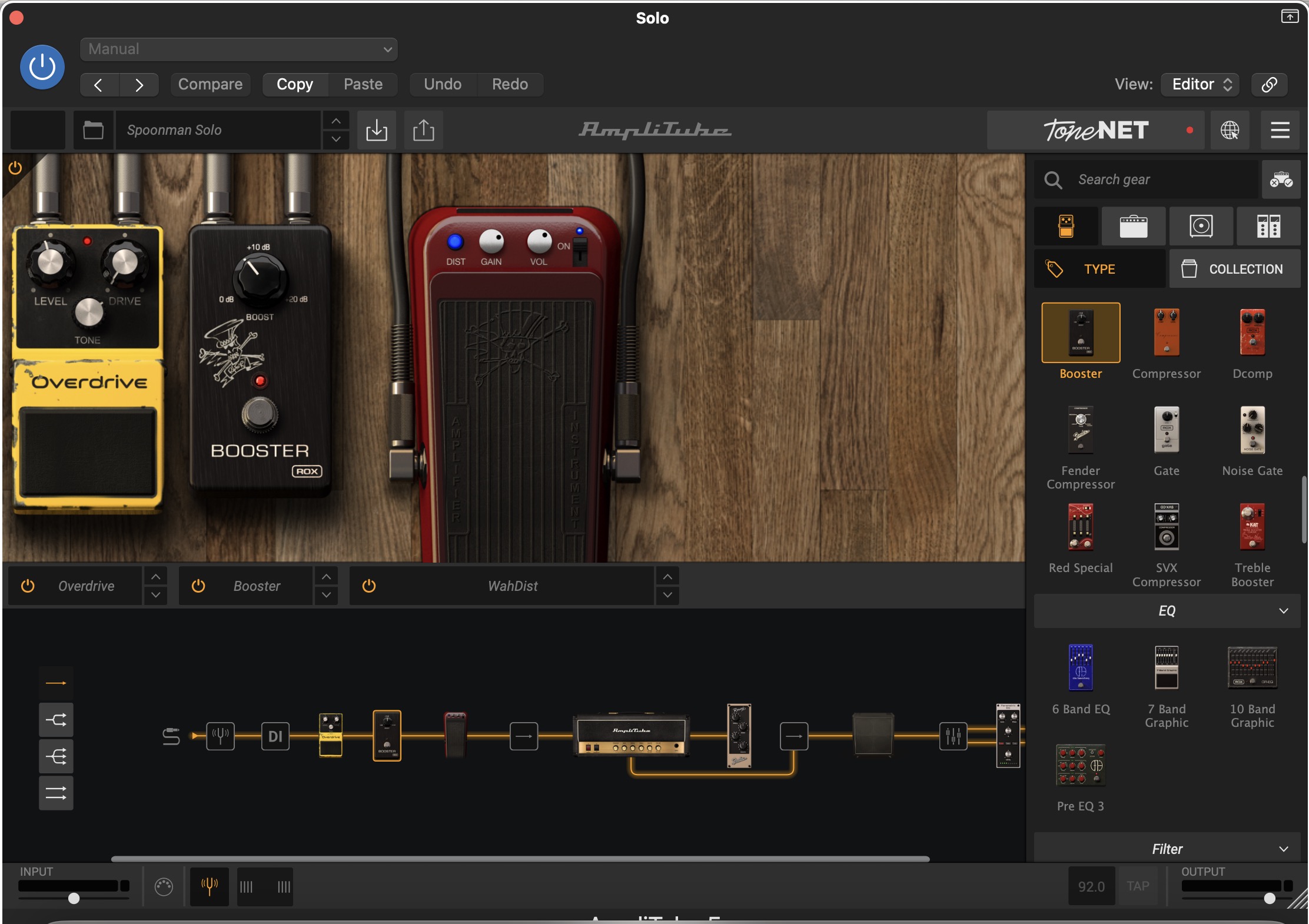This screenshot has width=1309, height=924.
Task: Click the Search gear field
Action: pyautogui.click(x=1147, y=180)
